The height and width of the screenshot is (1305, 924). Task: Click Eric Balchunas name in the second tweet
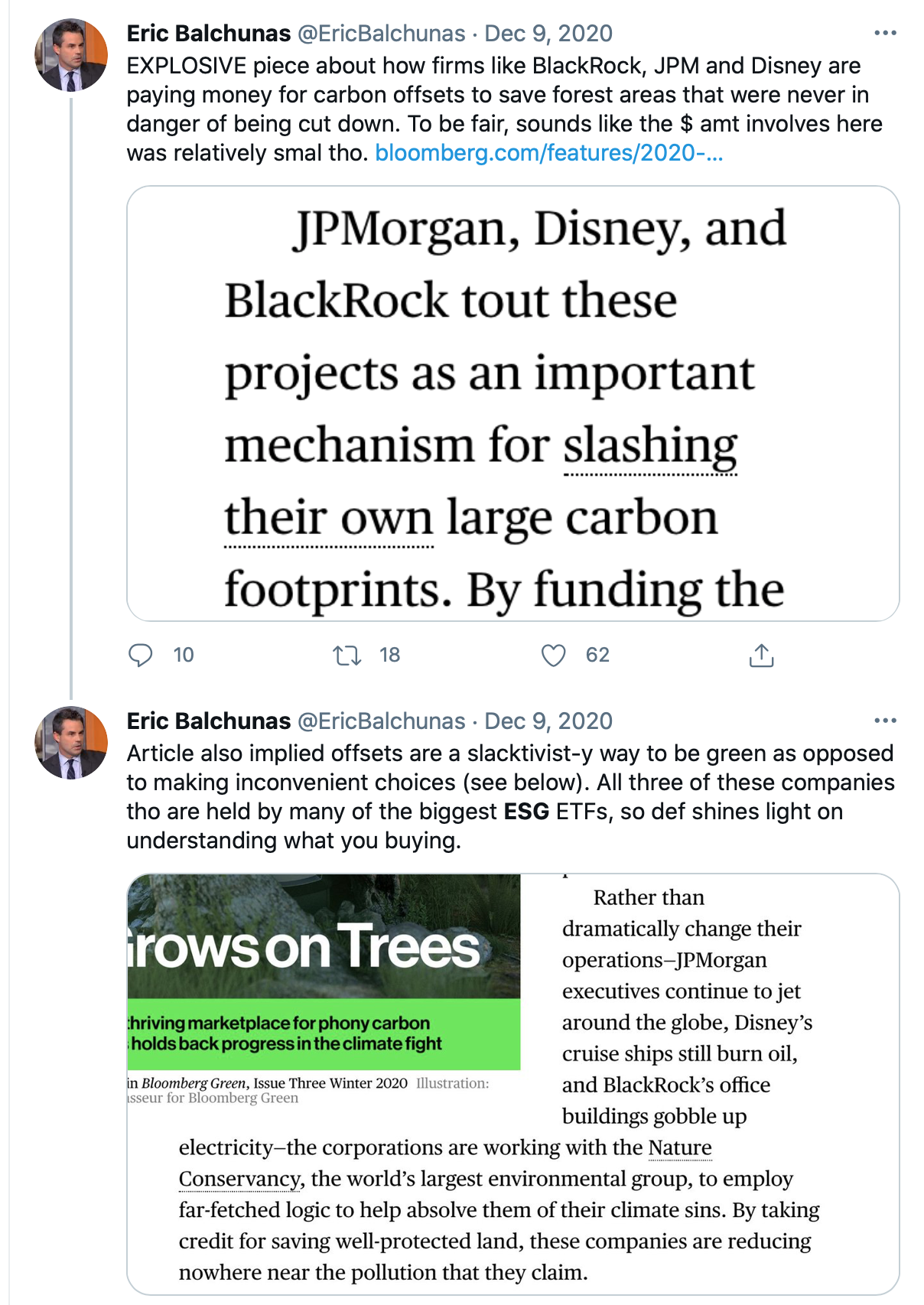pos(209,721)
